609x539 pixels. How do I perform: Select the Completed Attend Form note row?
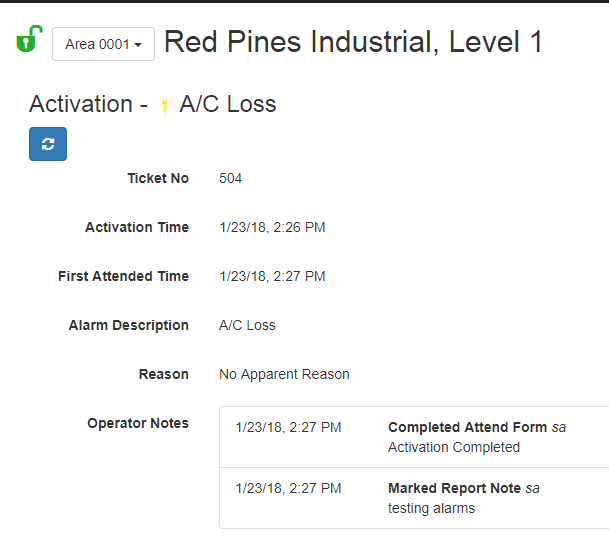414,437
